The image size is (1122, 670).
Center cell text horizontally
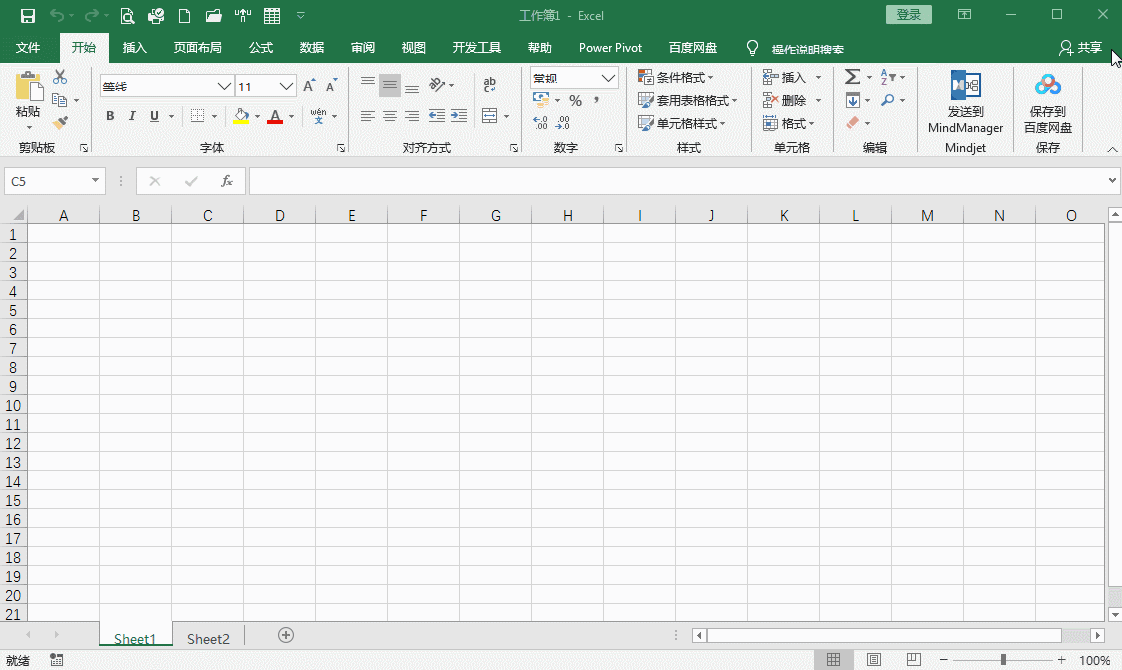click(390, 116)
